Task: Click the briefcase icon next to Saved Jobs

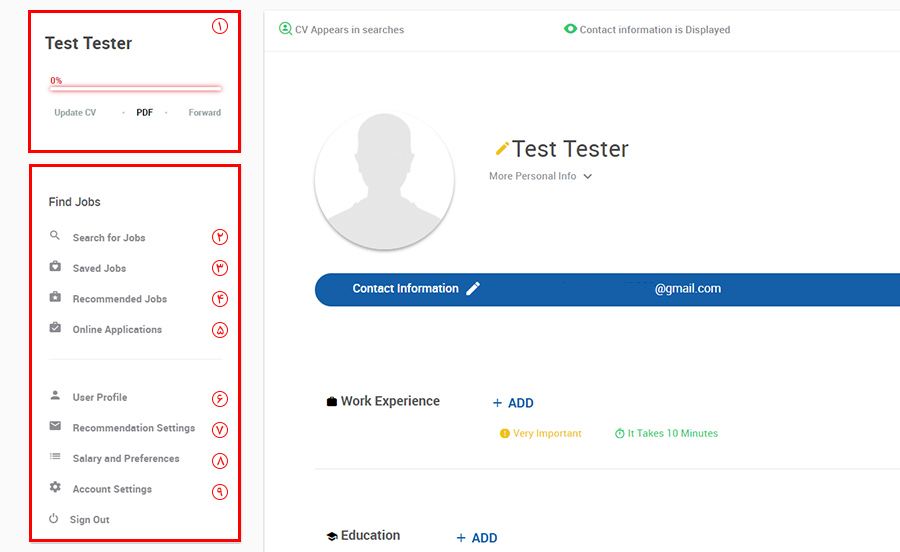Action: 55,267
